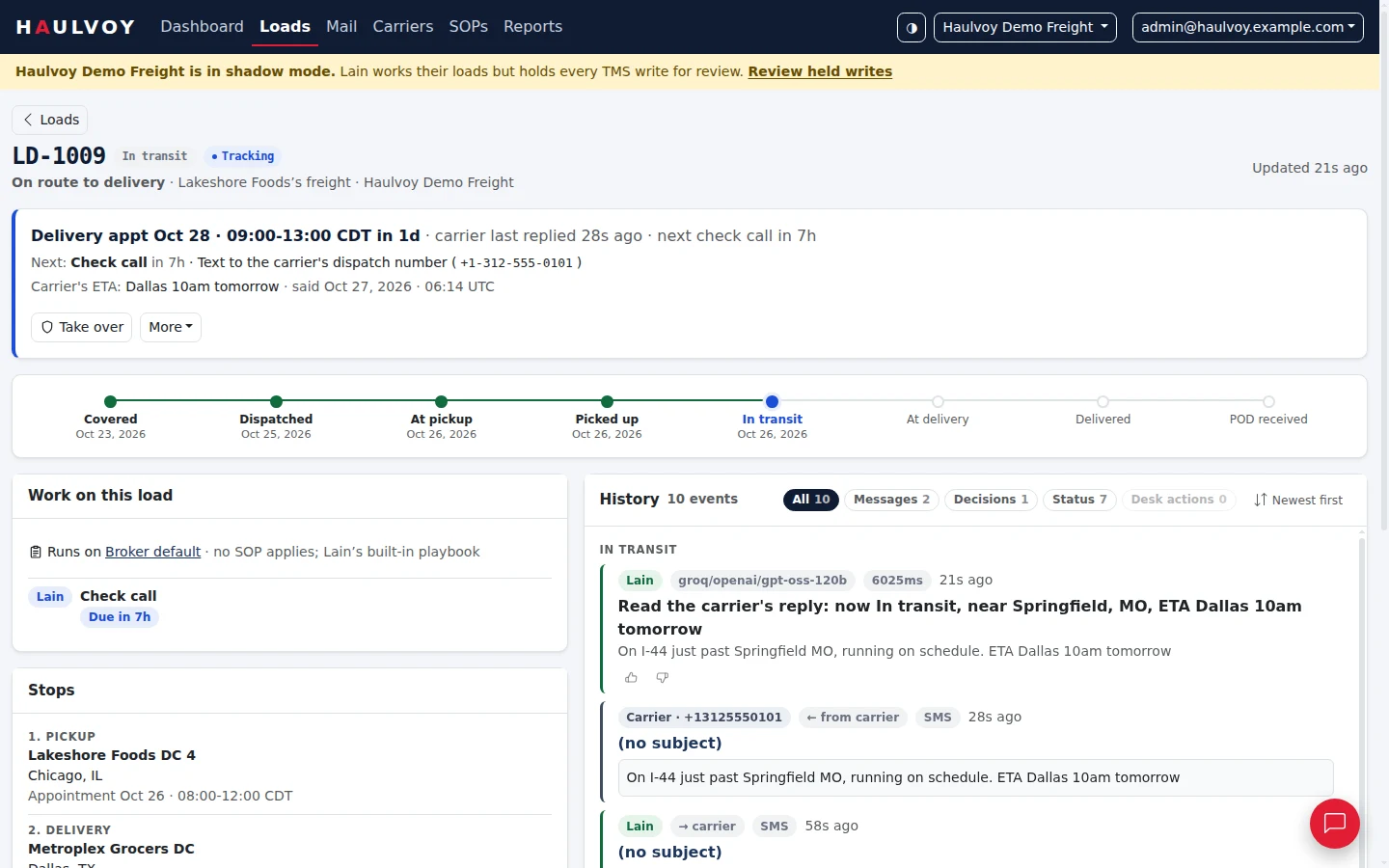
Task: Click the thumbs down feedback icon
Action: (662, 678)
